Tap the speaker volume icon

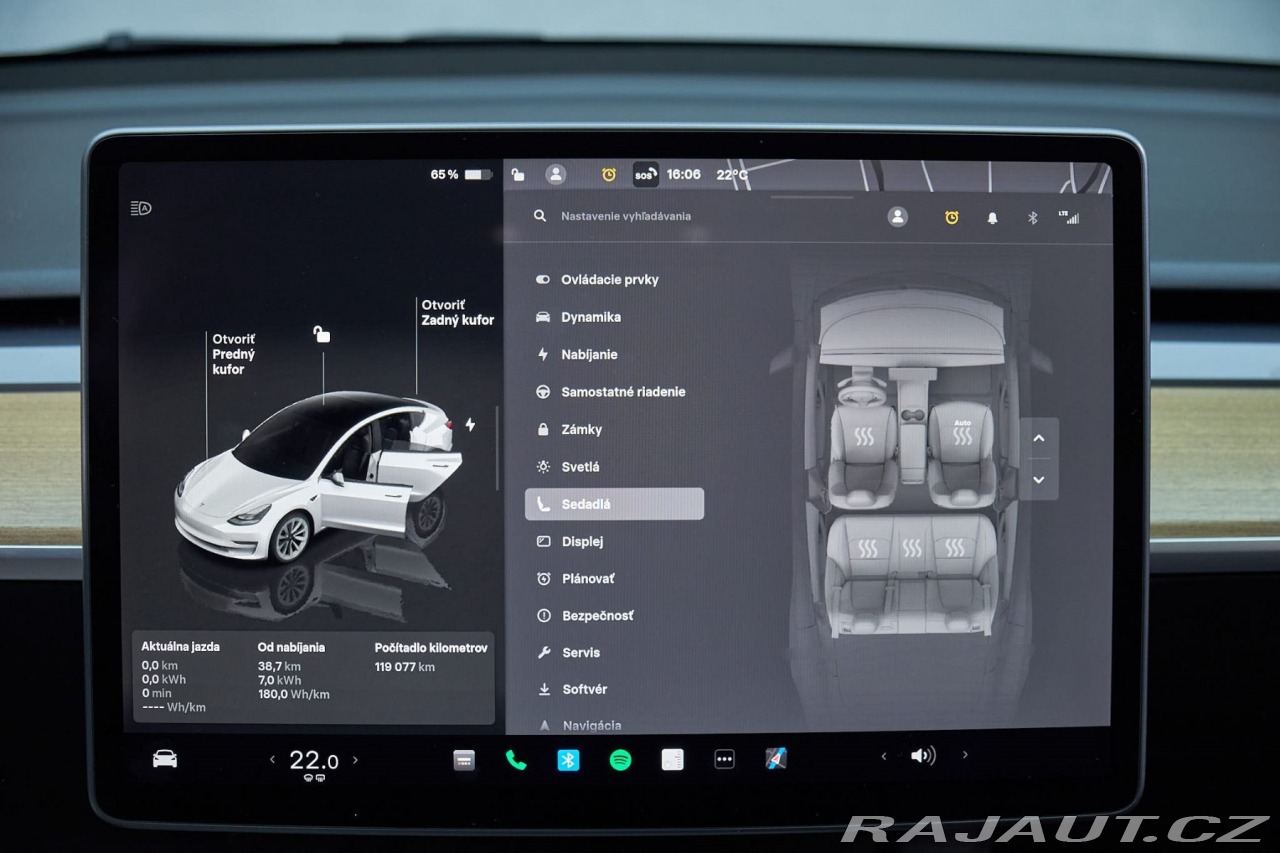pyautogui.click(x=923, y=756)
